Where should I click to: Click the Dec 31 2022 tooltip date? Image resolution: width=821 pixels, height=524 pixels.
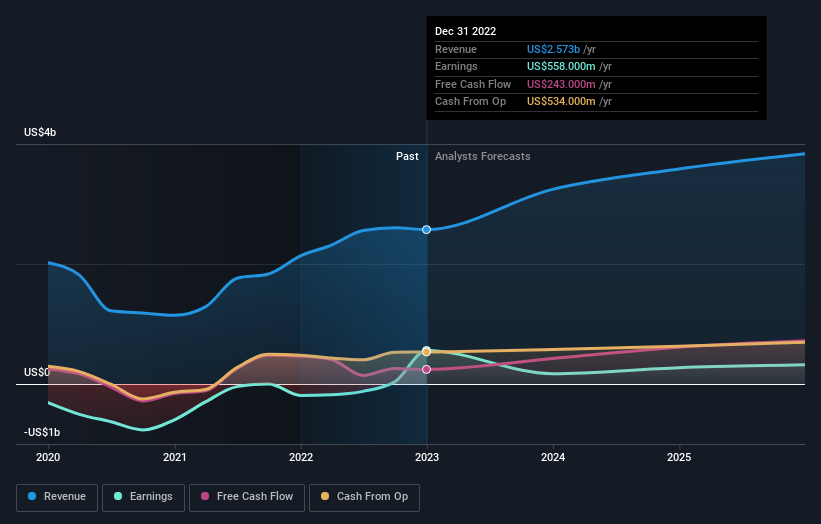[x=465, y=31]
